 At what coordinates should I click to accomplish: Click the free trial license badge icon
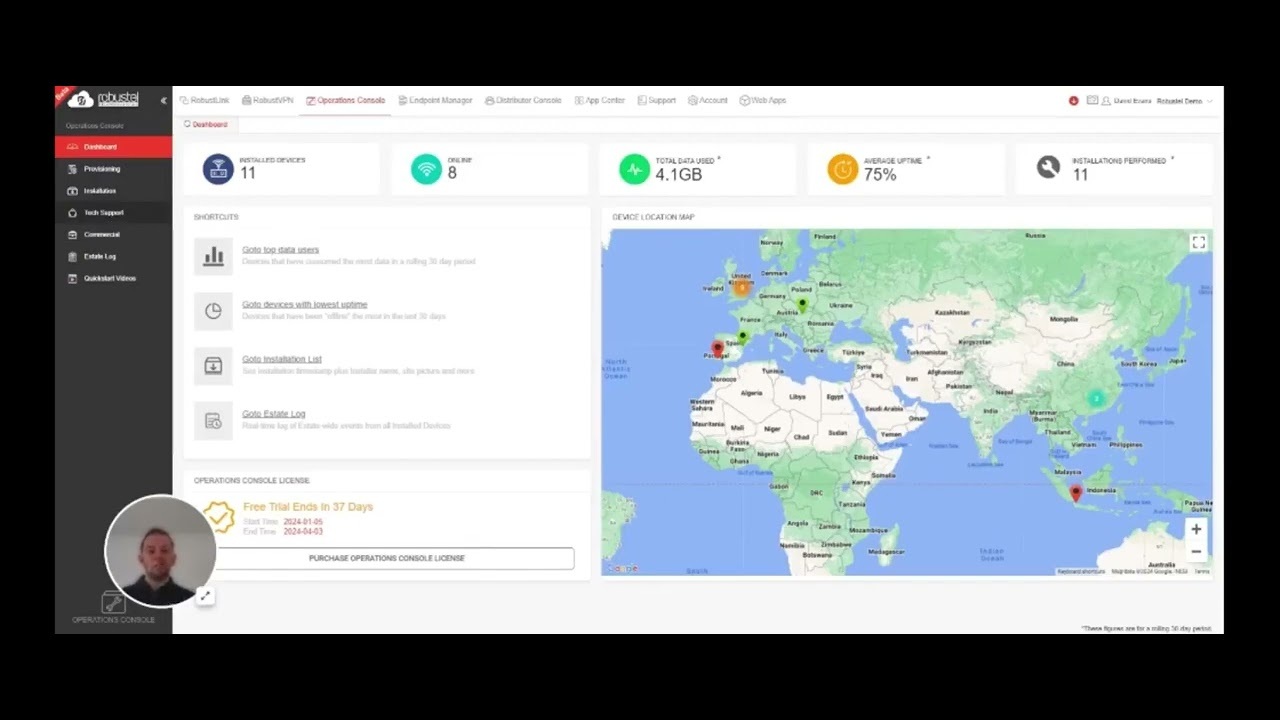point(219,517)
